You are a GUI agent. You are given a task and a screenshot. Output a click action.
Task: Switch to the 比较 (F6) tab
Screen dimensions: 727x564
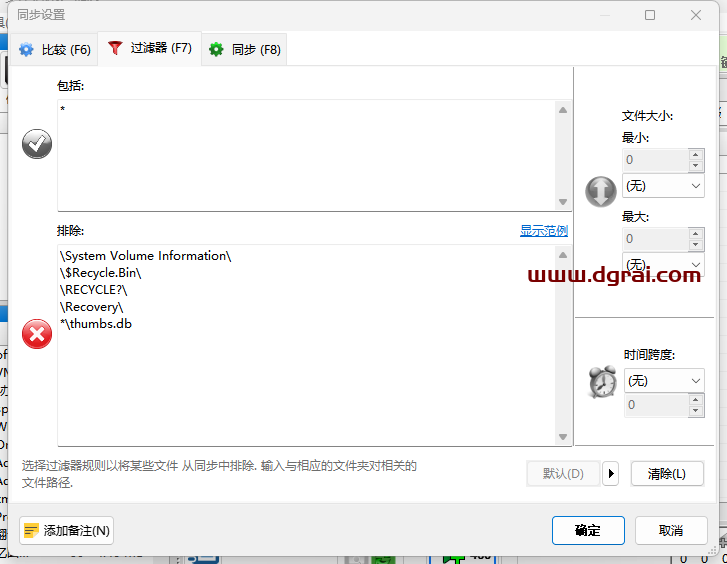pyautogui.click(x=54, y=49)
